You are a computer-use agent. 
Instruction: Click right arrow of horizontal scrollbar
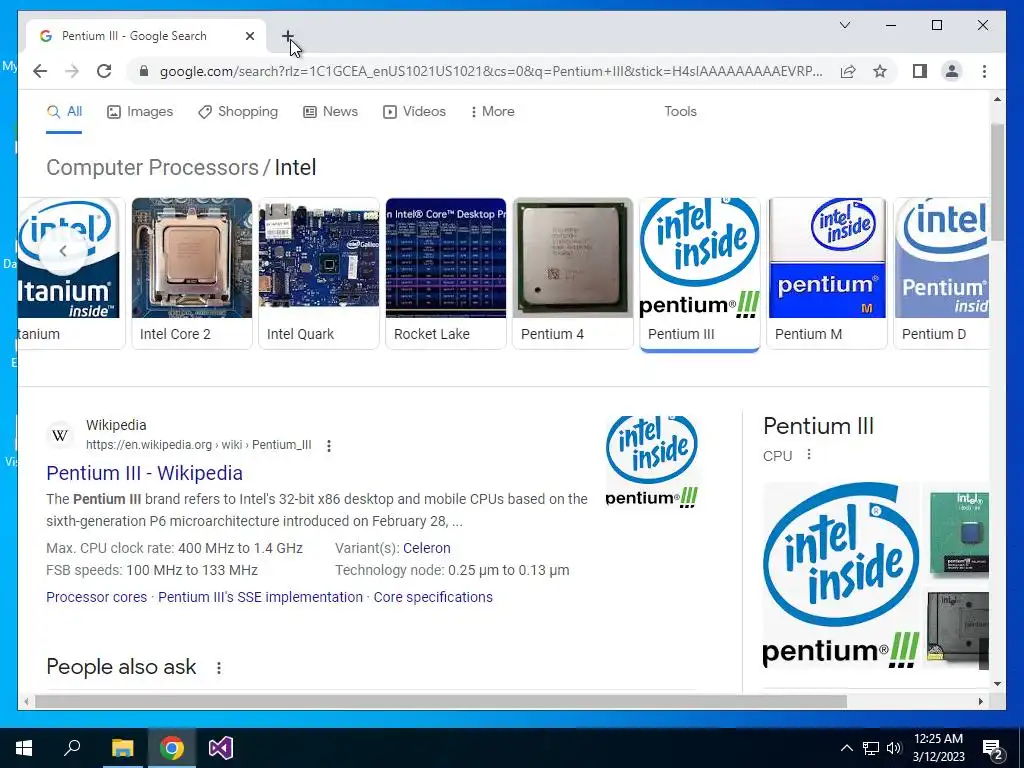pos(980,701)
